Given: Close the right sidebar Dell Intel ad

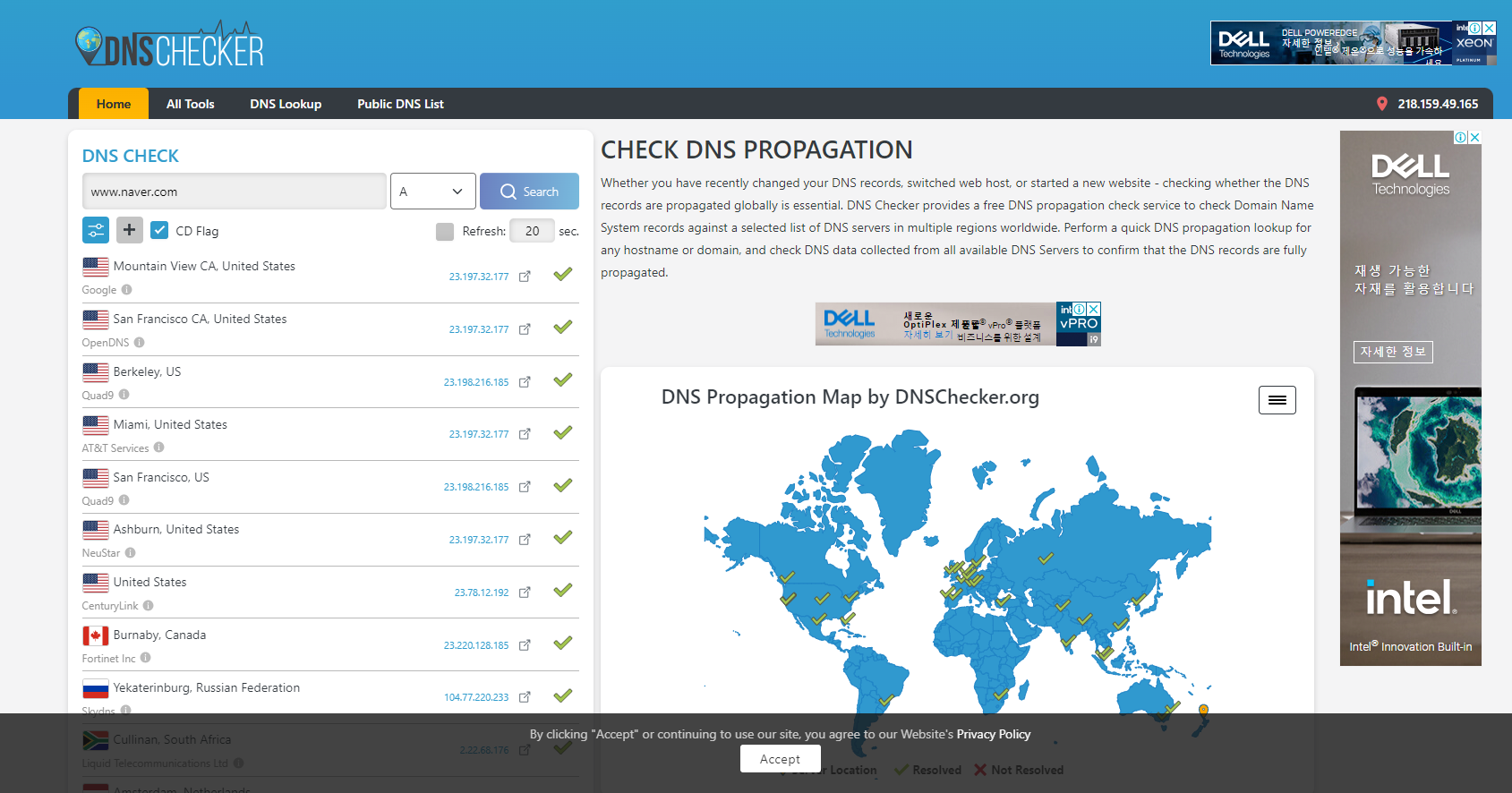Looking at the screenshot, I should [x=1474, y=137].
